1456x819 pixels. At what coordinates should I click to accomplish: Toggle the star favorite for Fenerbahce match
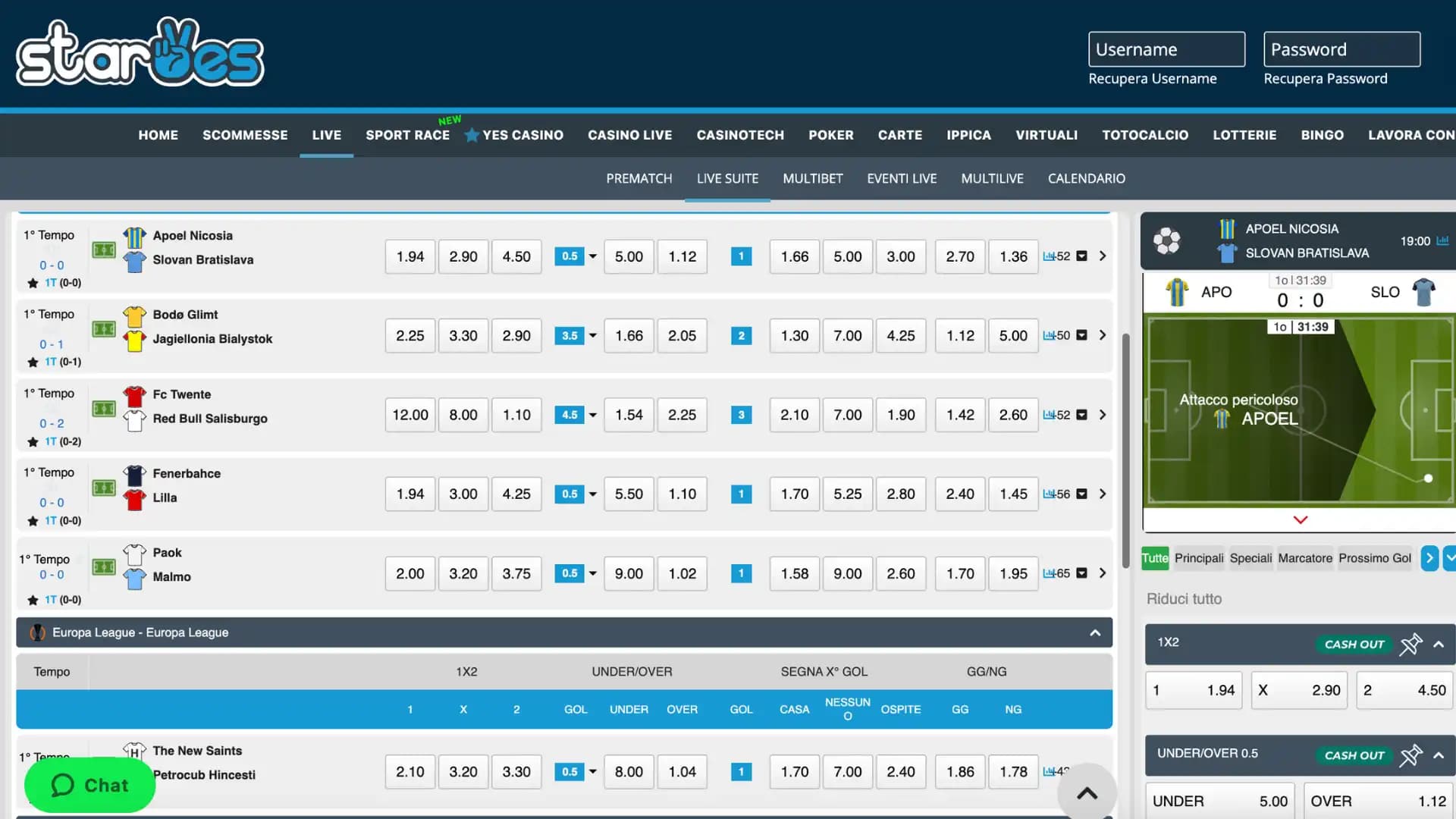coord(33,520)
